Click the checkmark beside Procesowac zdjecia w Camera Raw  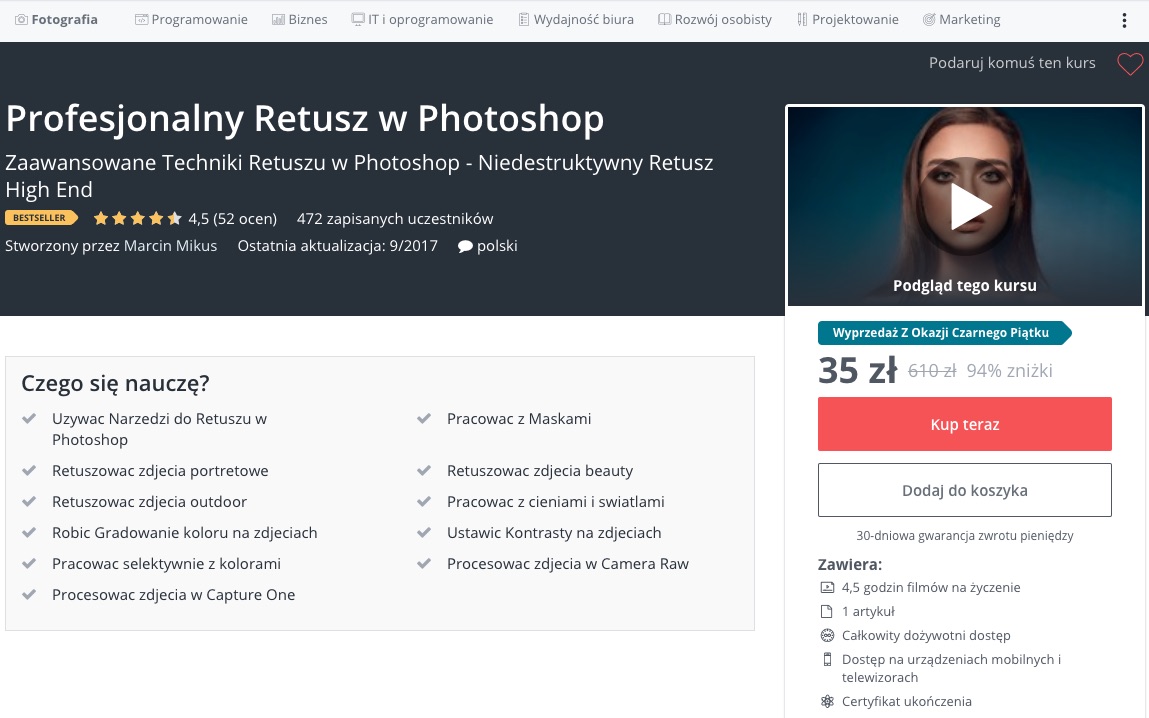pos(424,564)
